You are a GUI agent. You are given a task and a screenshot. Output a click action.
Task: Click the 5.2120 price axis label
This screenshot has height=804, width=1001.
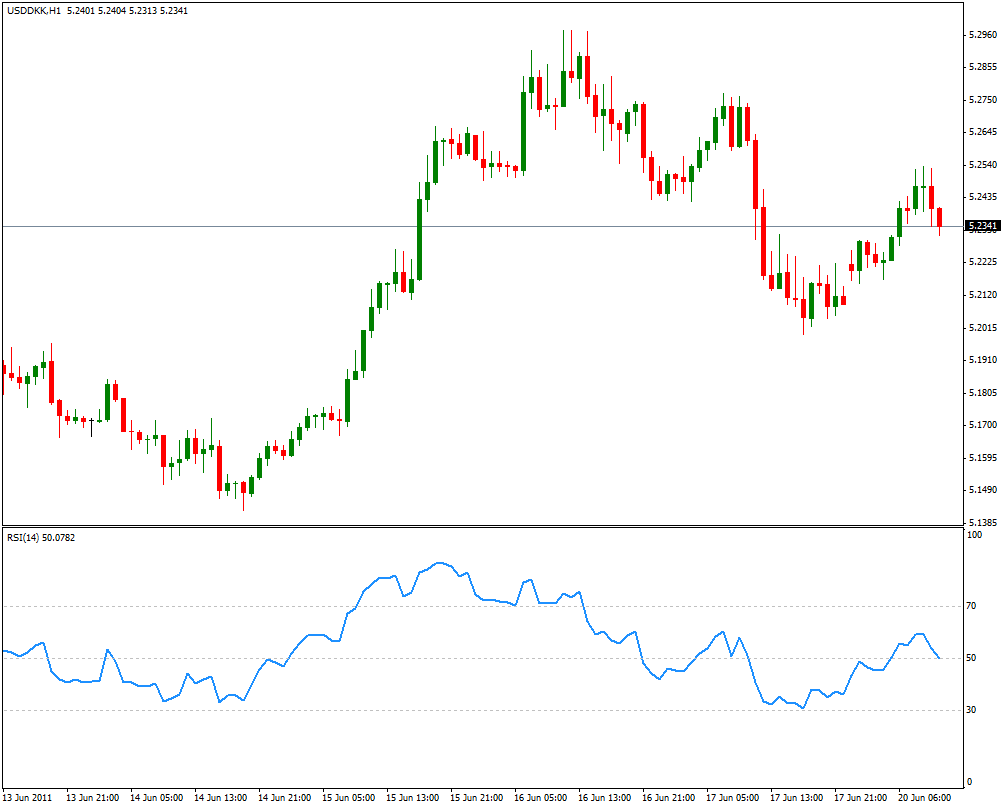coord(982,295)
